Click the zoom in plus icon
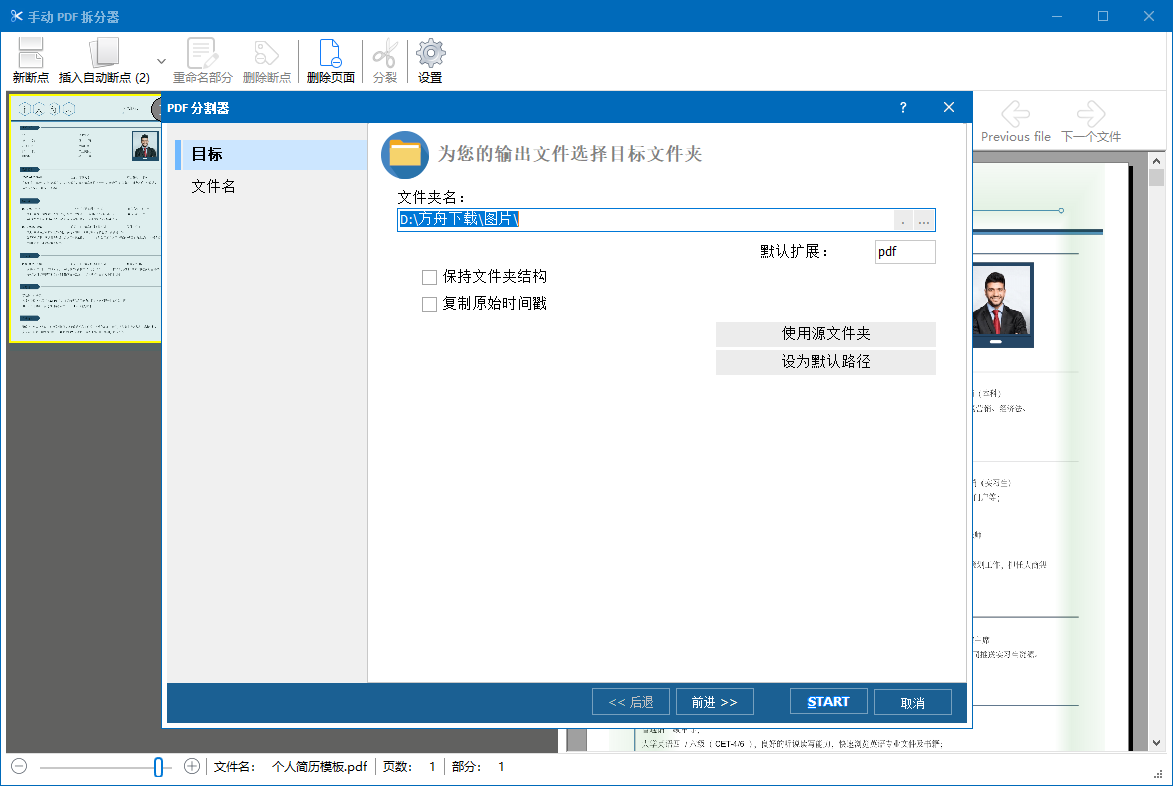This screenshot has width=1173, height=786. pos(192,767)
